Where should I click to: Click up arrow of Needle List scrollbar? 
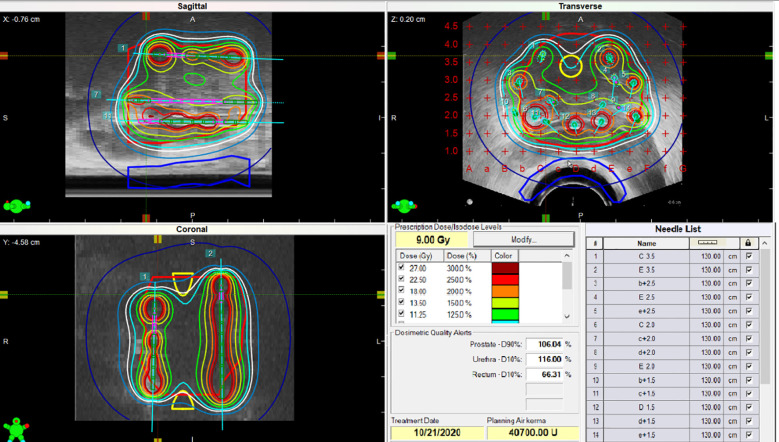pyautogui.click(x=765, y=243)
